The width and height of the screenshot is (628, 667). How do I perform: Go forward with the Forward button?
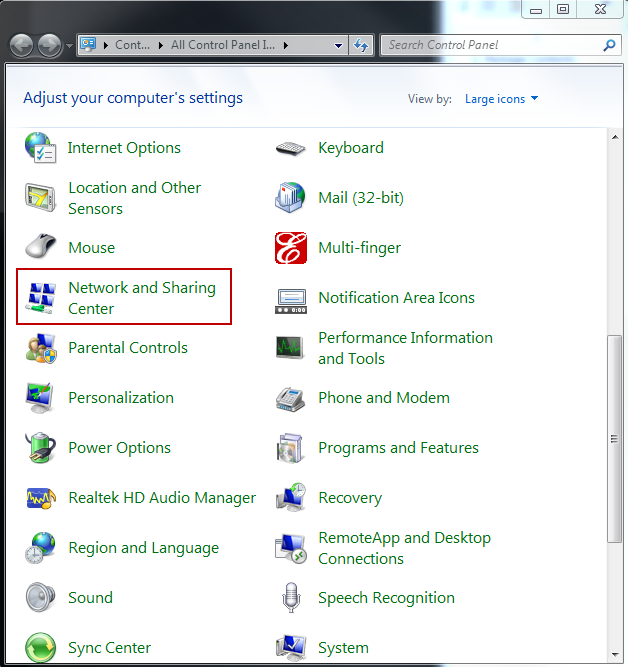pyautogui.click(x=50, y=46)
